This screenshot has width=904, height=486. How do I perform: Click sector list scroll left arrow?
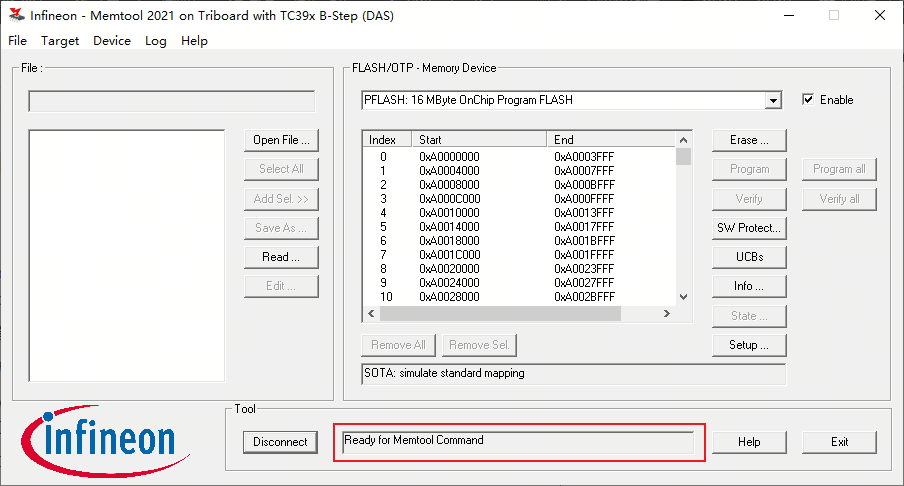(x=371, y=314)
